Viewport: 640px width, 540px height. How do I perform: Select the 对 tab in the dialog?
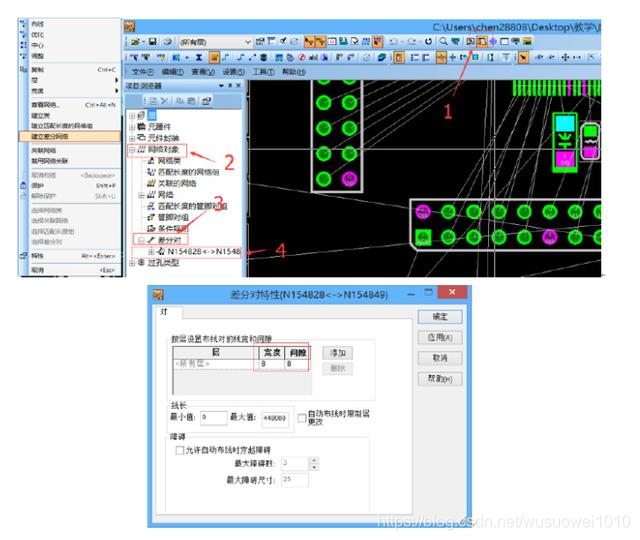(164, 312)
